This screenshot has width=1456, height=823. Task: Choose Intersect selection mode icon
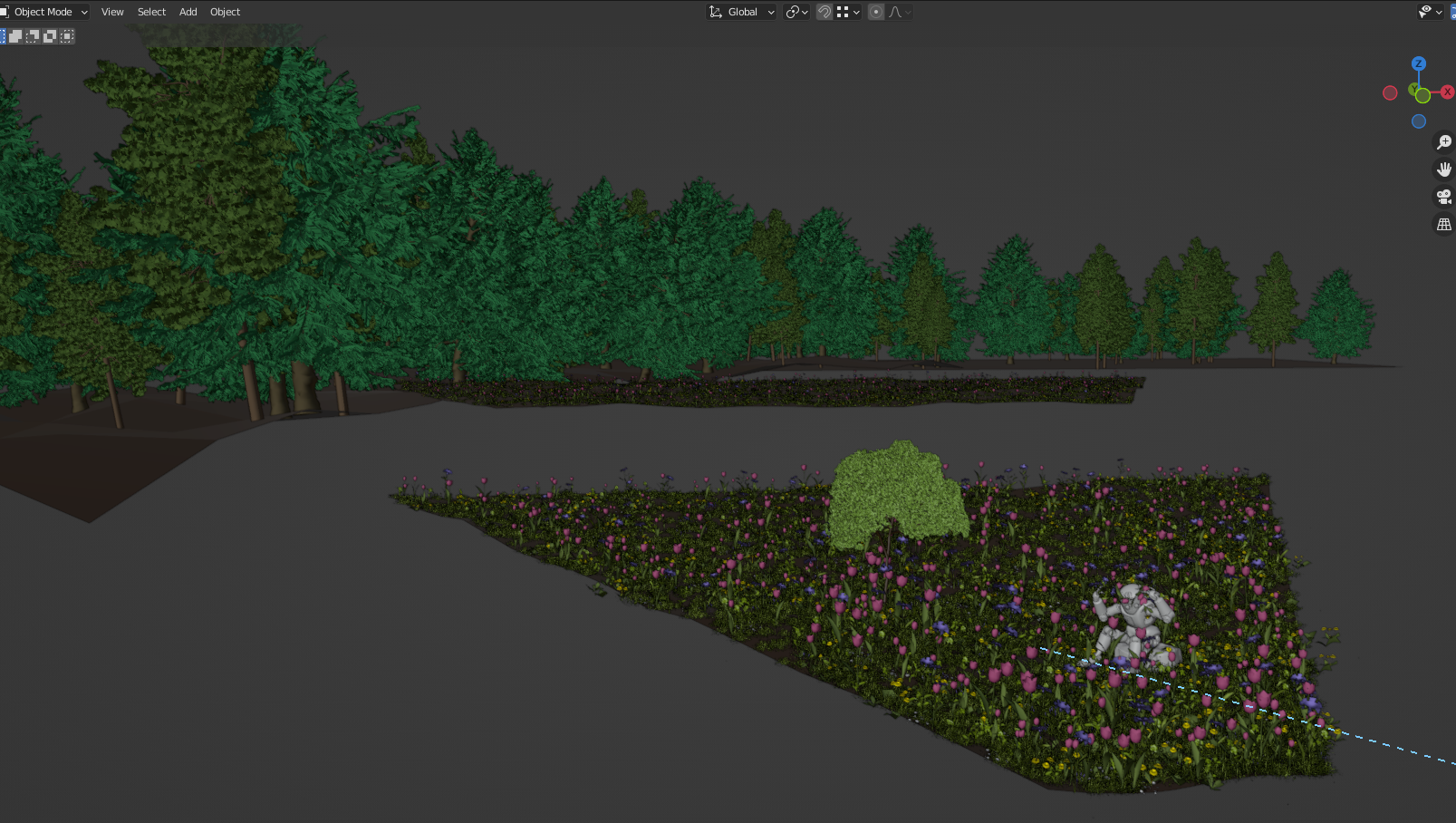coord(67,36)
